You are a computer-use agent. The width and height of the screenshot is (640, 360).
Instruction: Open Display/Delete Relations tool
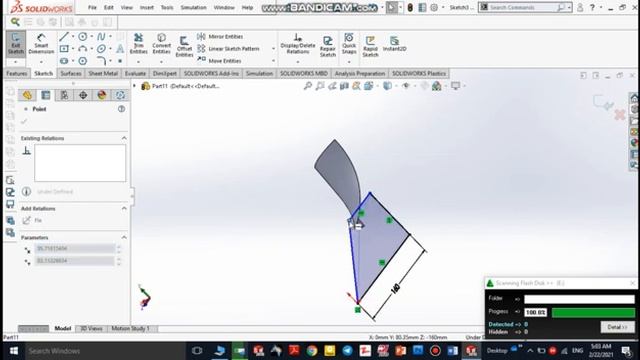[x=298, y=44]
